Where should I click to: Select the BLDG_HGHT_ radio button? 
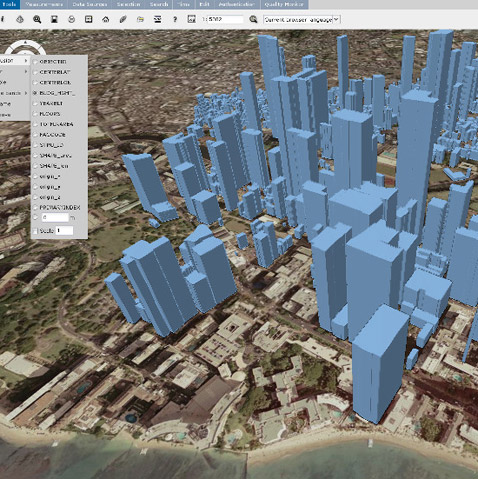[35, 93]
